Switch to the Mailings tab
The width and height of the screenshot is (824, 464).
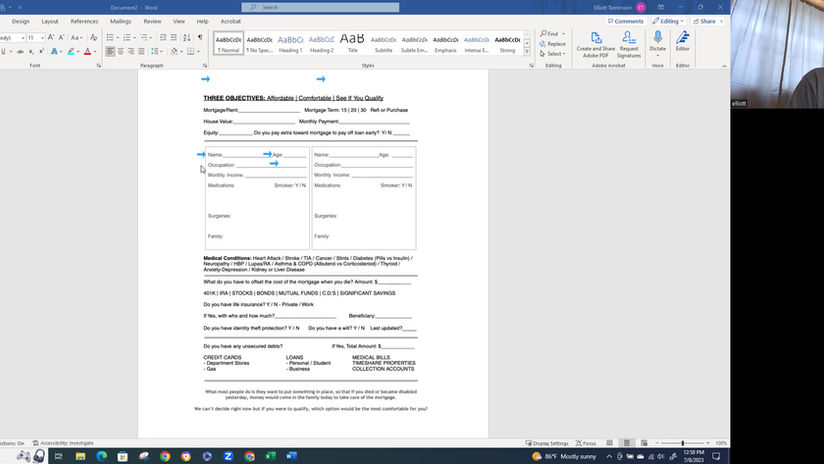(120, 22)
